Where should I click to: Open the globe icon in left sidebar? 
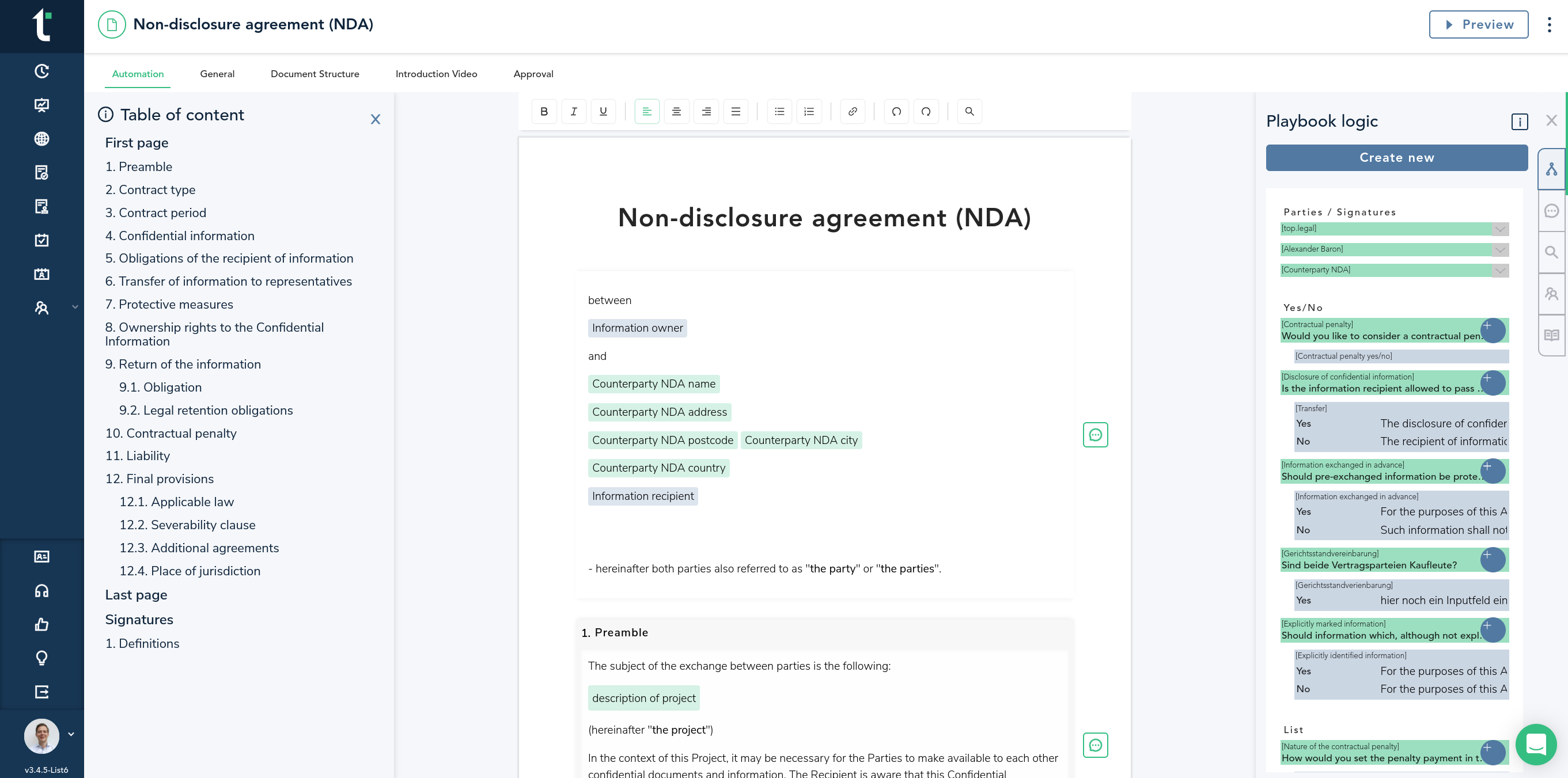click(x=41, y=139)
